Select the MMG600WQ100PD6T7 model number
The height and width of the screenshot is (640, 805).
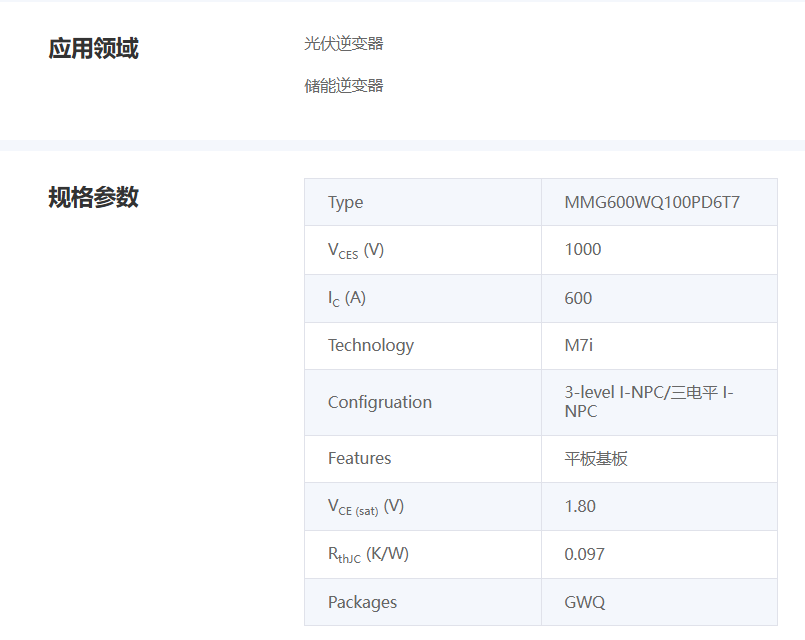[652, 203]
